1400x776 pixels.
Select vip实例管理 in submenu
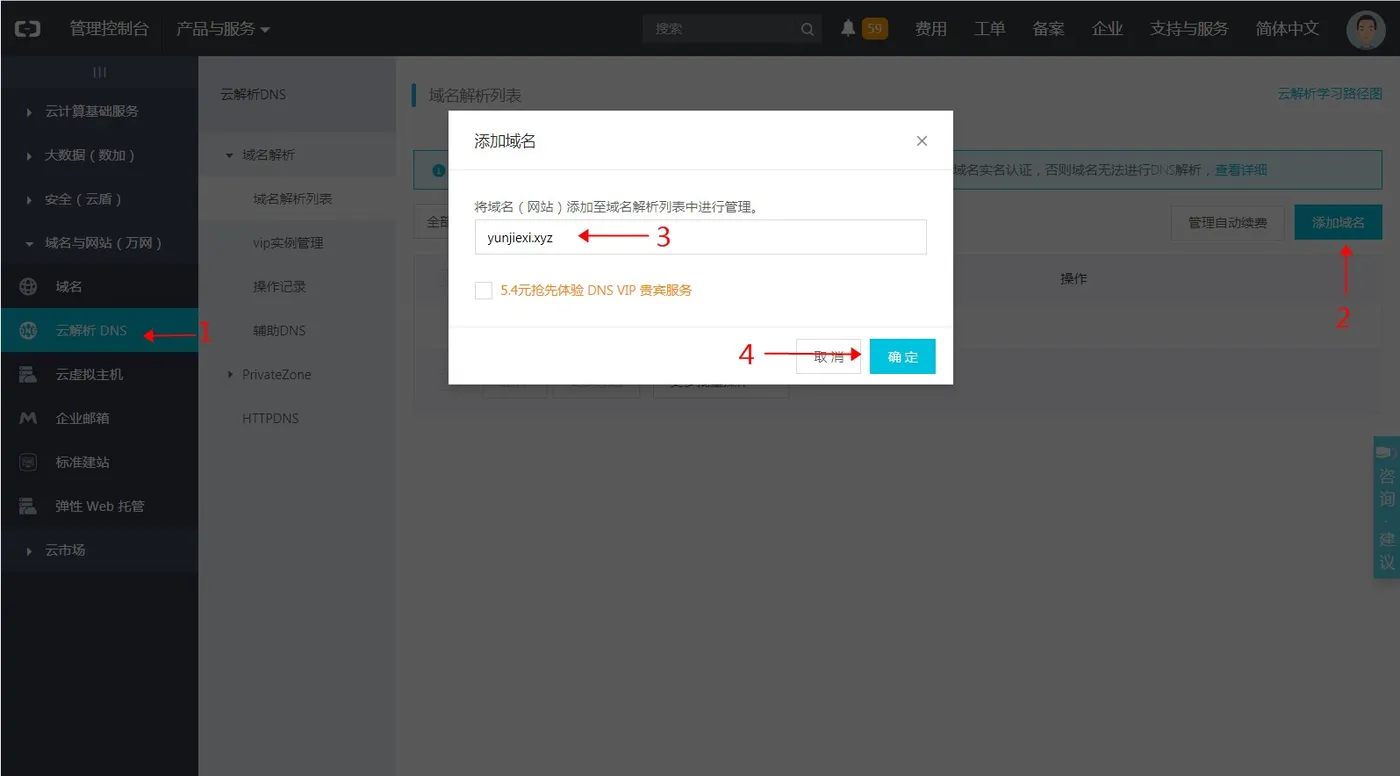(288, 243)
